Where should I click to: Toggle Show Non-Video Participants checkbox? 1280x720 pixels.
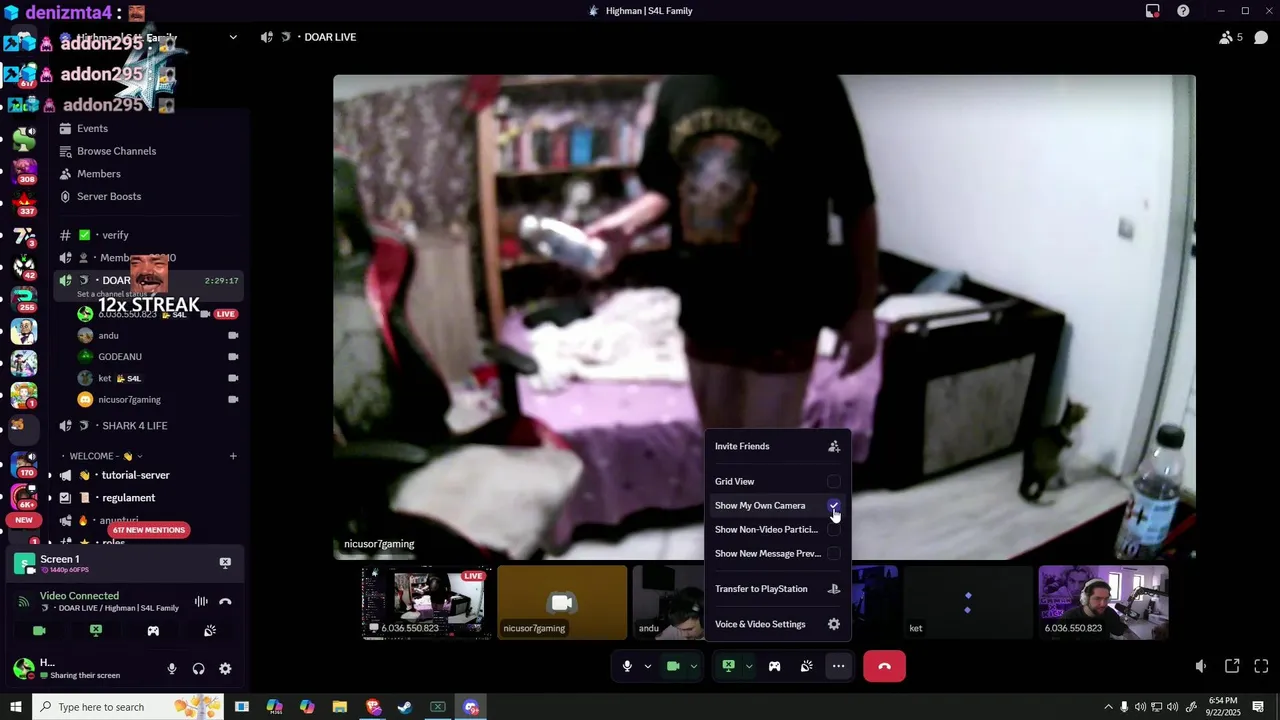834,530
